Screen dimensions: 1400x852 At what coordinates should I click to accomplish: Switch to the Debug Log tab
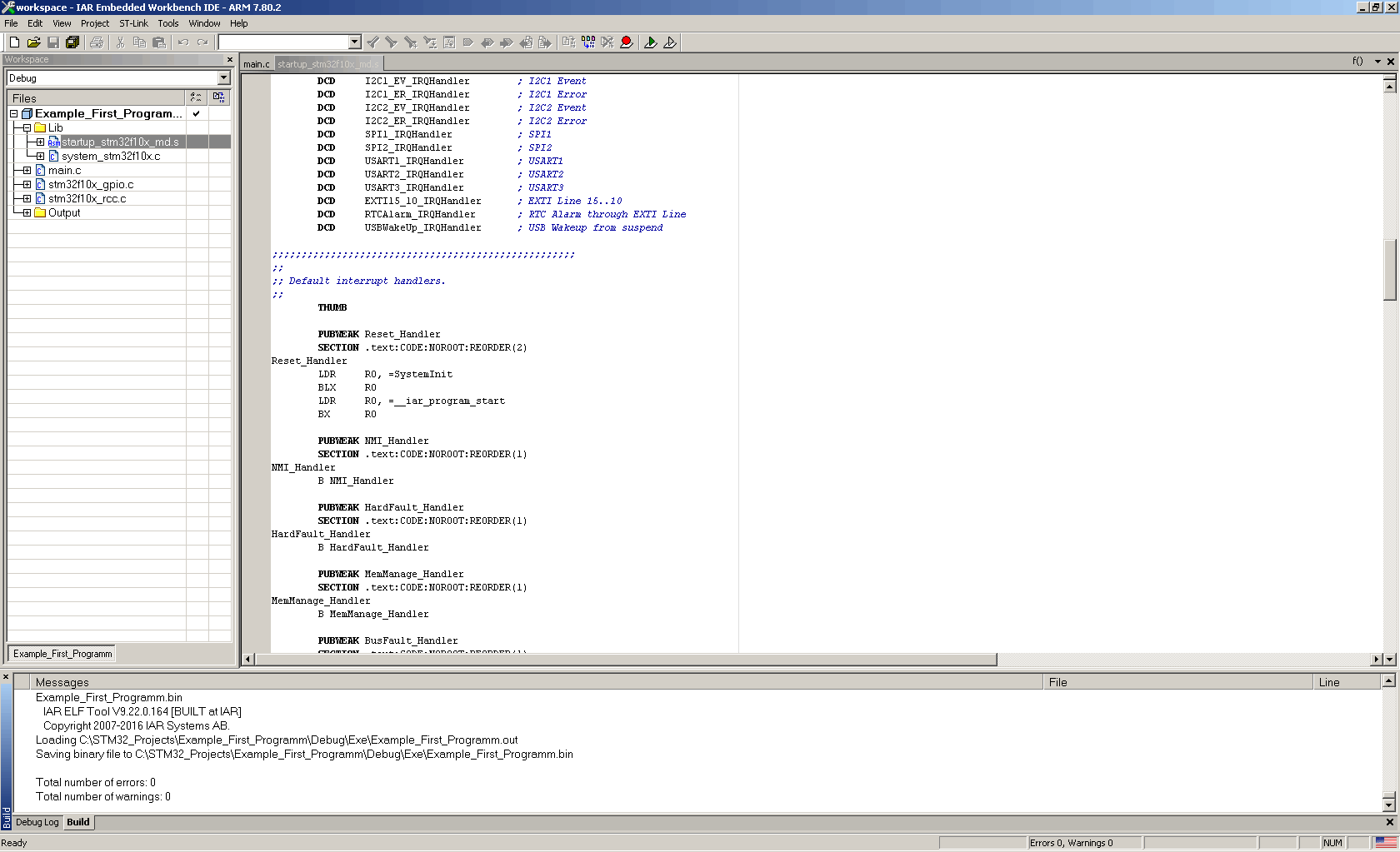pyautogui.click(x=37, y=822)
